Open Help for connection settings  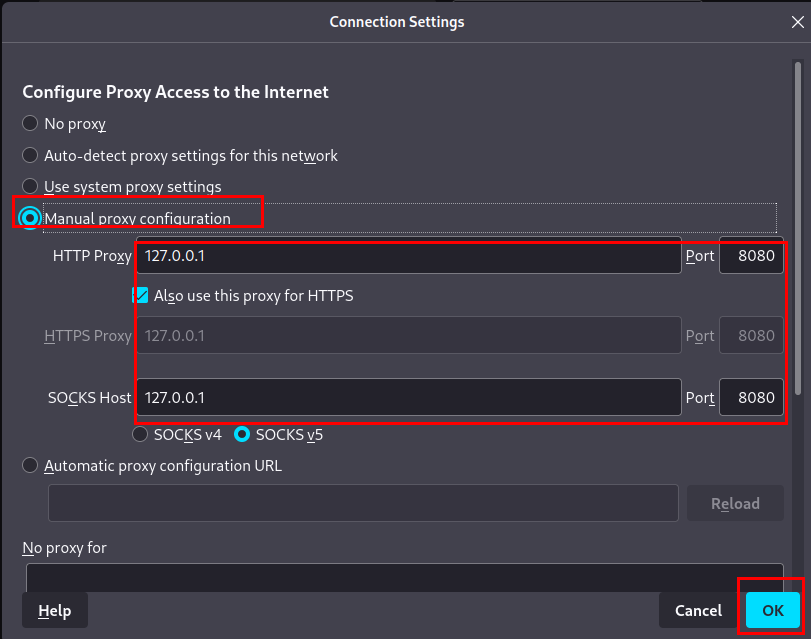[54, 610]
